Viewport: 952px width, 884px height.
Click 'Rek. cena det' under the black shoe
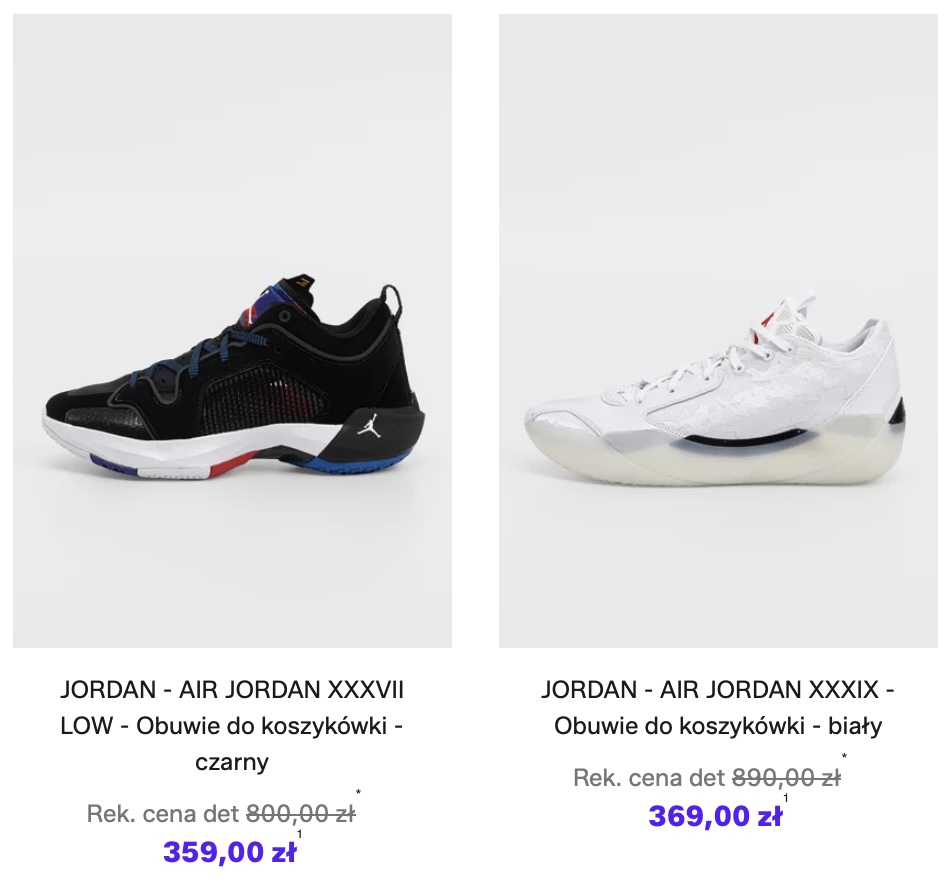pyautogui.click(x=164, y=814)
